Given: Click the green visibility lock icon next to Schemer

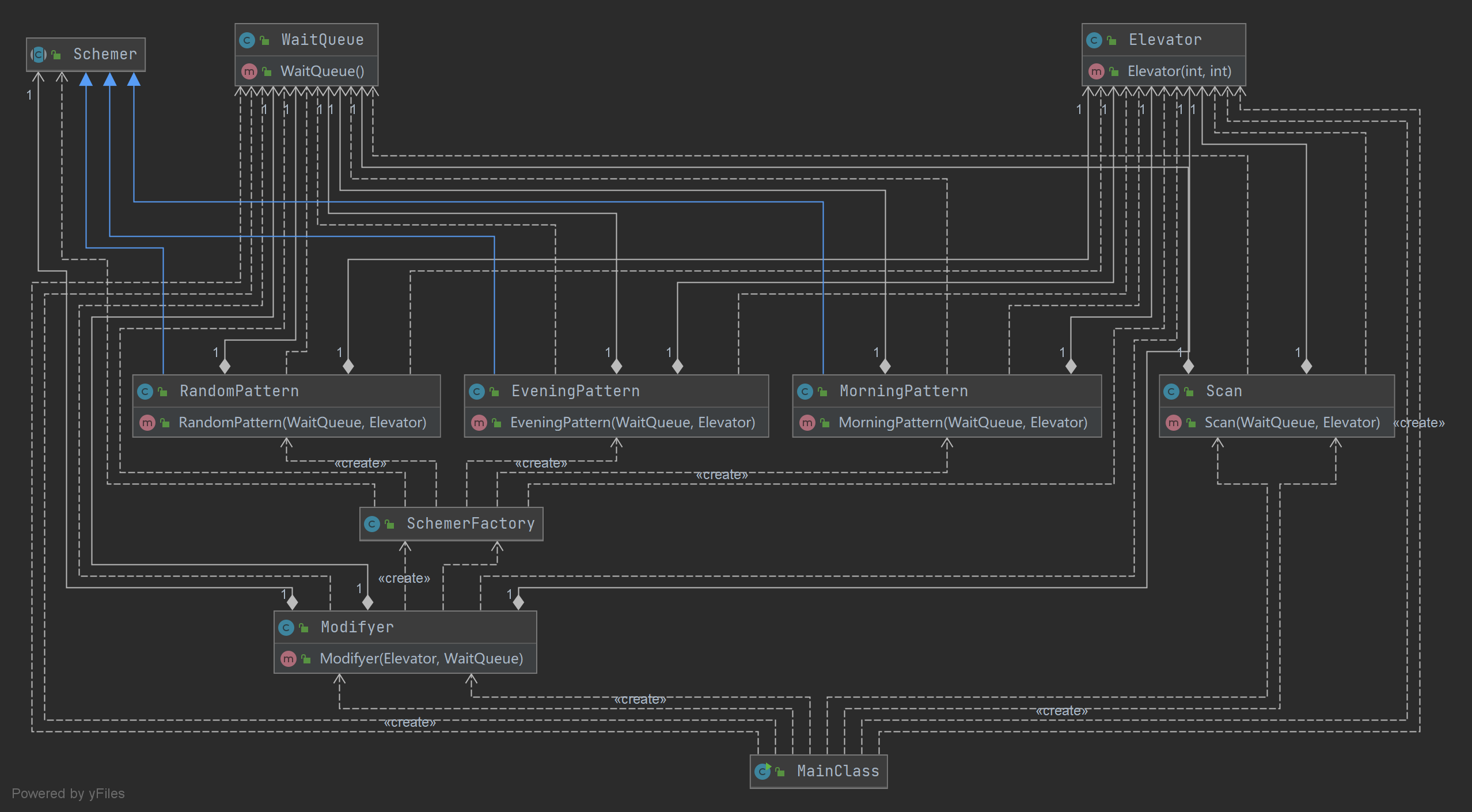Looking at the screenshot, I should (x=56, y=55).
